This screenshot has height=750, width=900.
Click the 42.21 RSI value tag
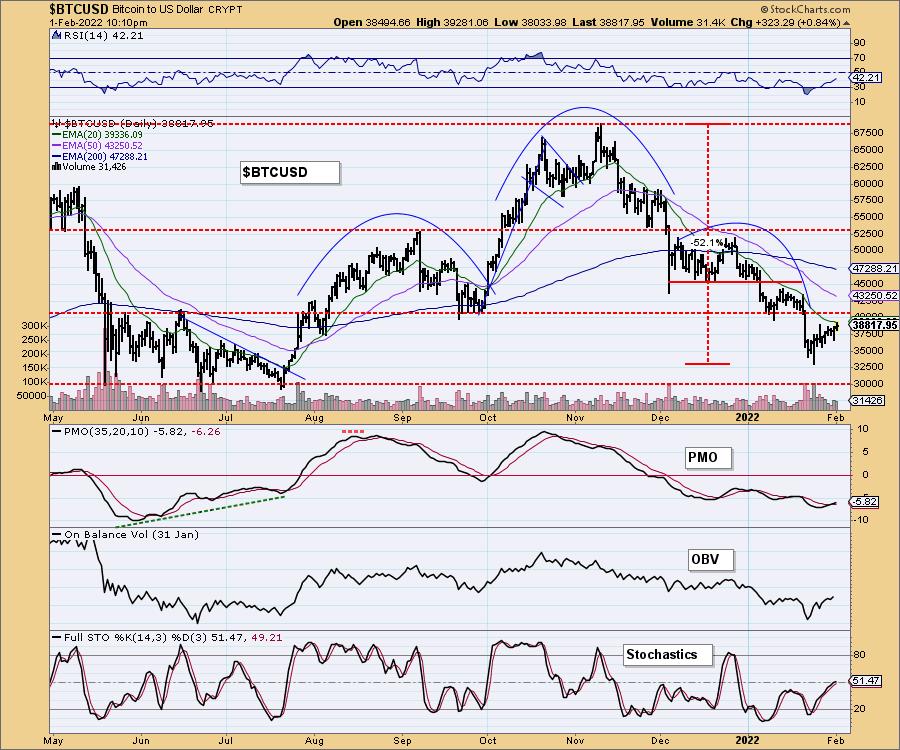coord(866,77)
